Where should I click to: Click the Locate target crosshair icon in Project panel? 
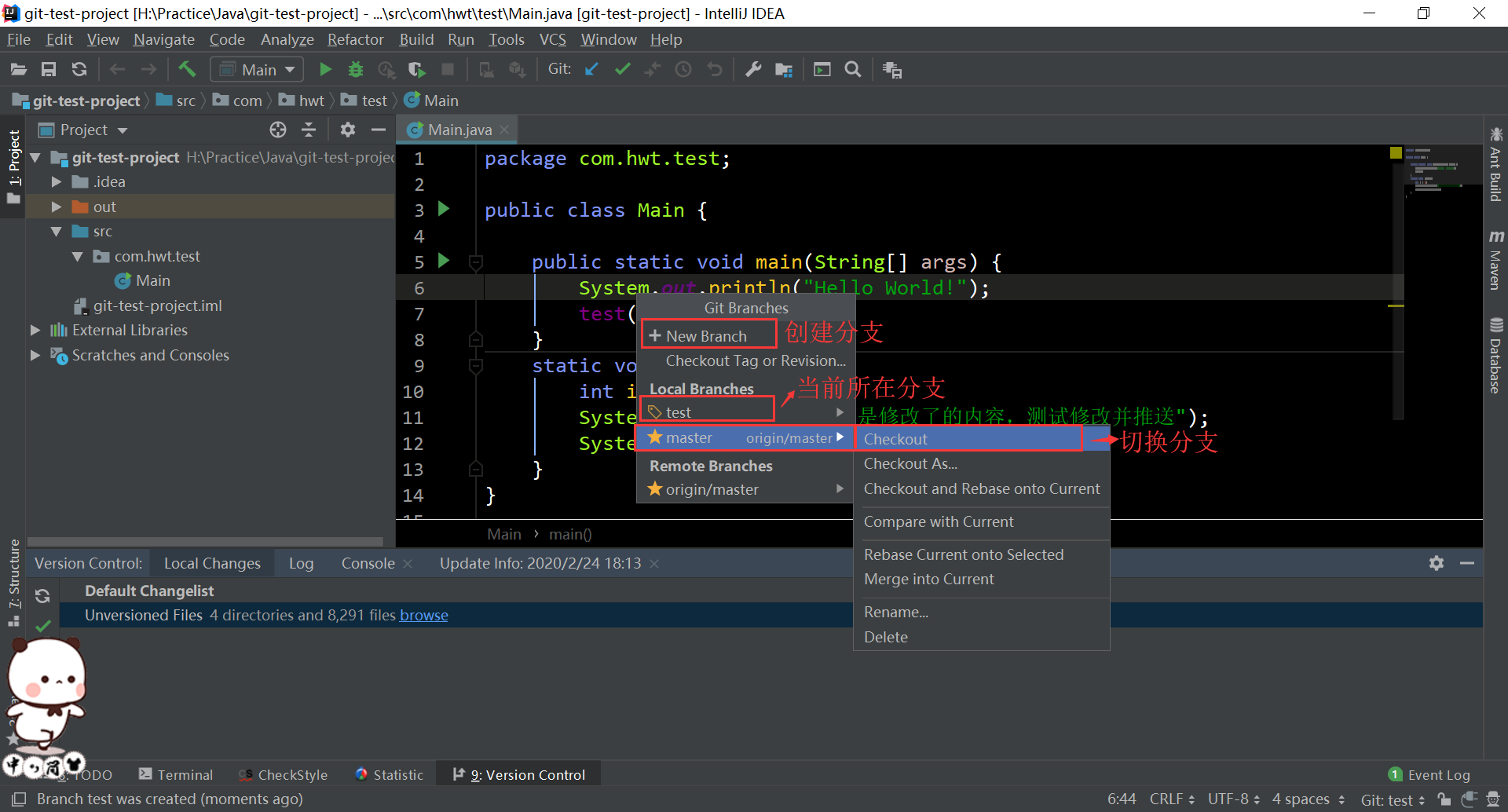pos(278,130)
